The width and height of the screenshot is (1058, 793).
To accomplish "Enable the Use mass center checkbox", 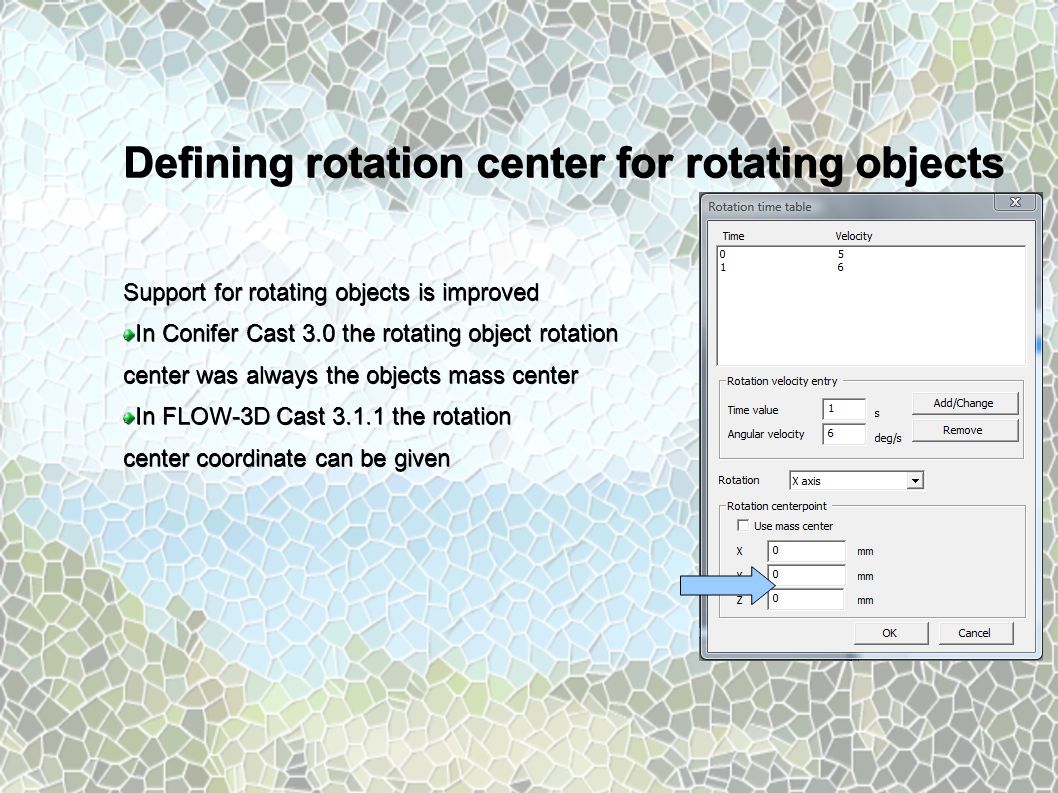I will point(743,525).
